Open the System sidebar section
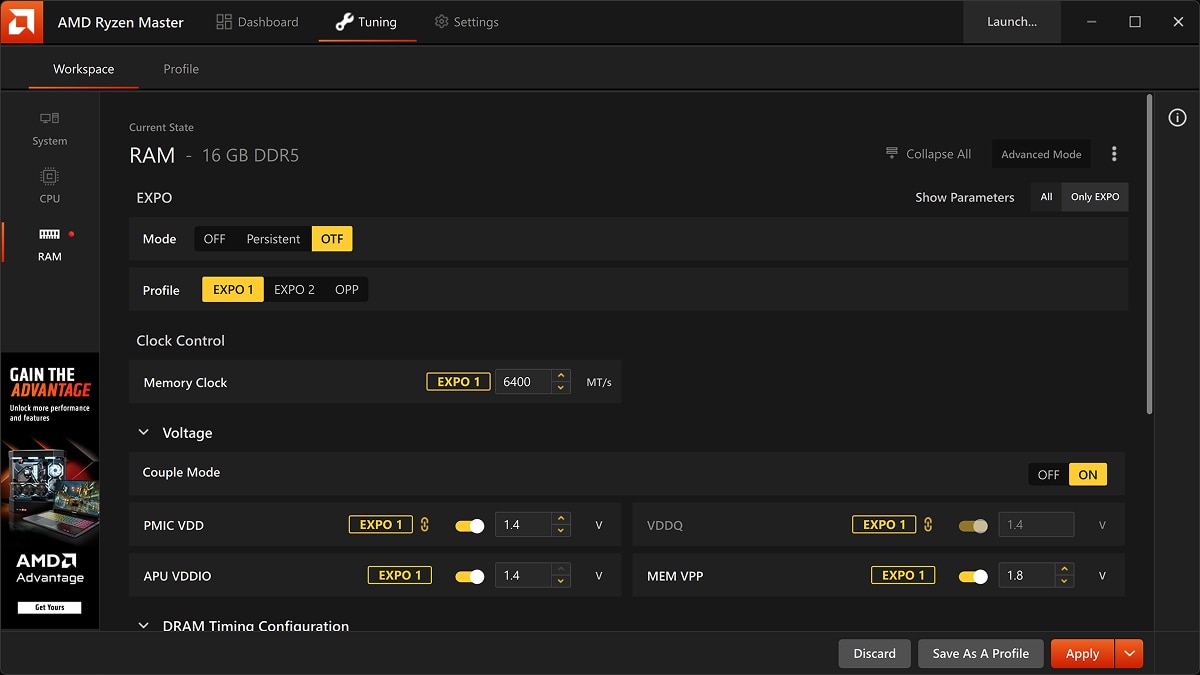Image resolution: width=1200 pixels, height=675 pixels. point(49,129)
